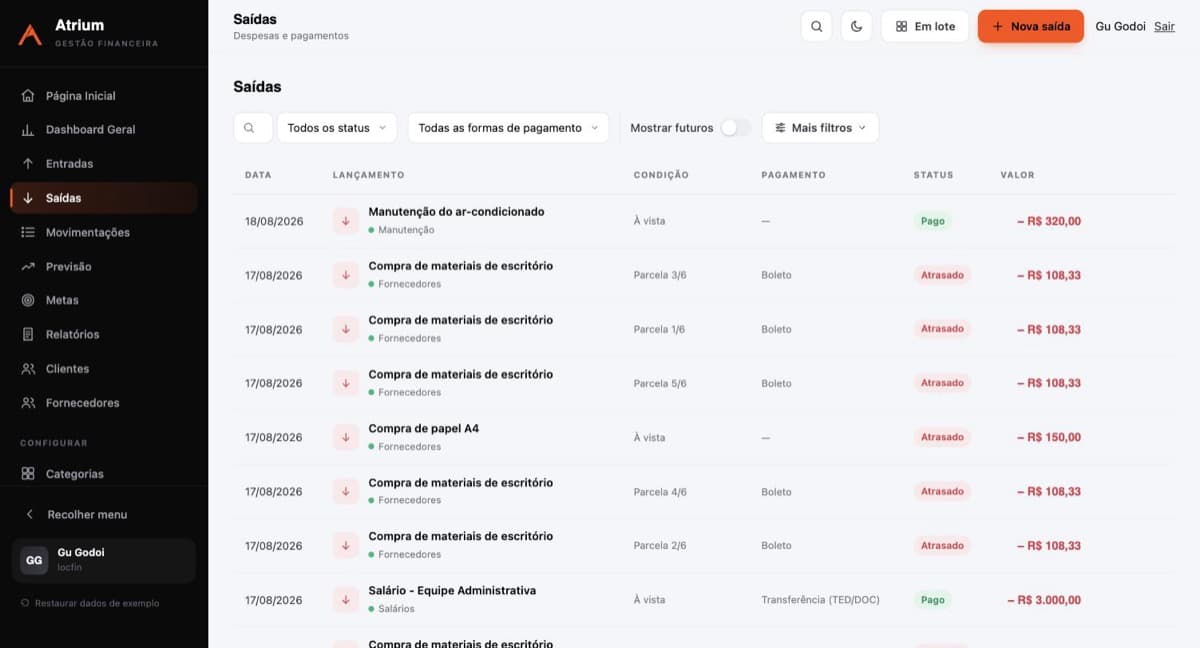
Task: Click arrow icon of Manutenção do ar-condicionado row
Action: [x=346, y=221]
